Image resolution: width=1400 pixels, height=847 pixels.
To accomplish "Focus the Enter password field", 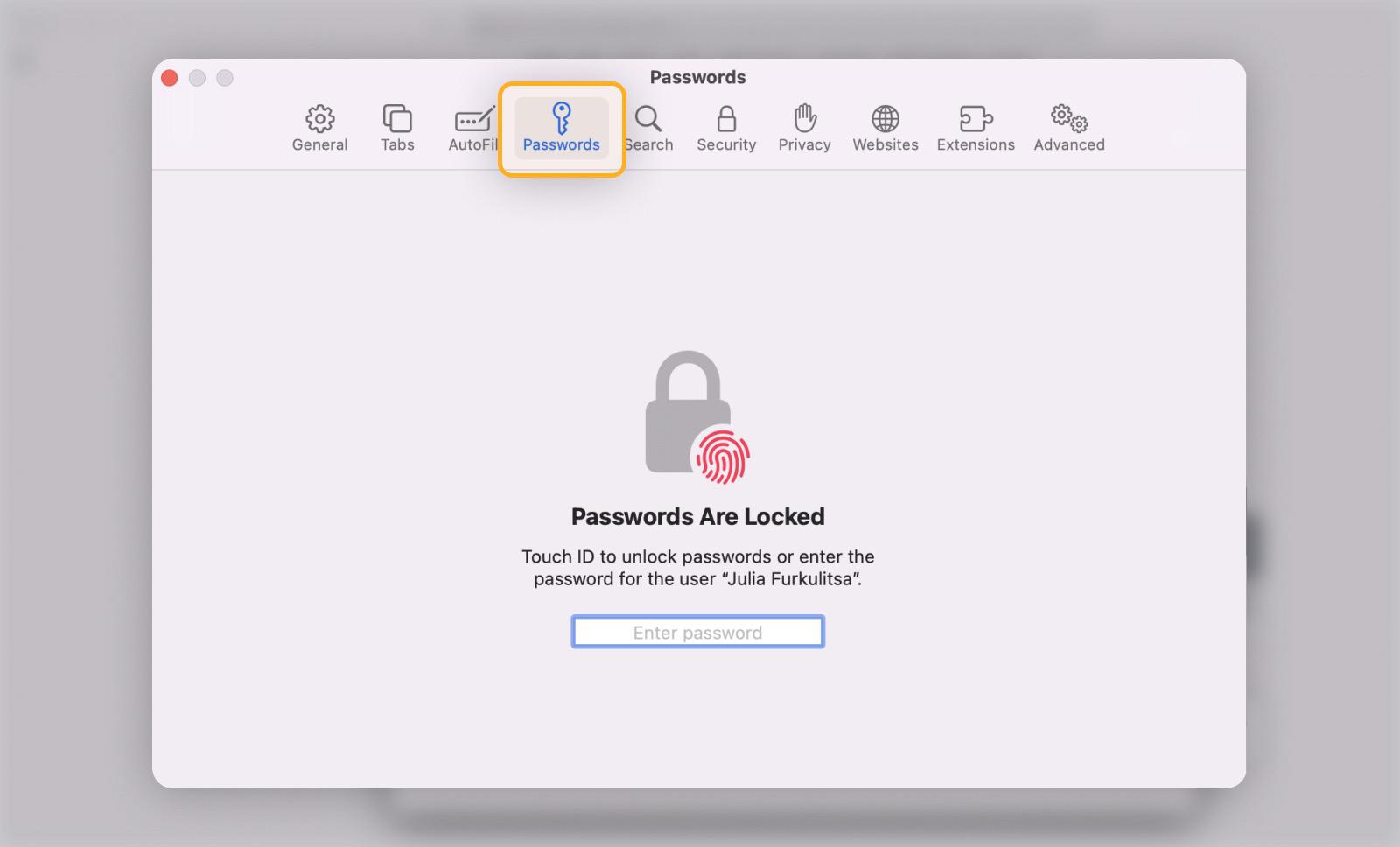I will pyautogui.click(x=697, y=632).
